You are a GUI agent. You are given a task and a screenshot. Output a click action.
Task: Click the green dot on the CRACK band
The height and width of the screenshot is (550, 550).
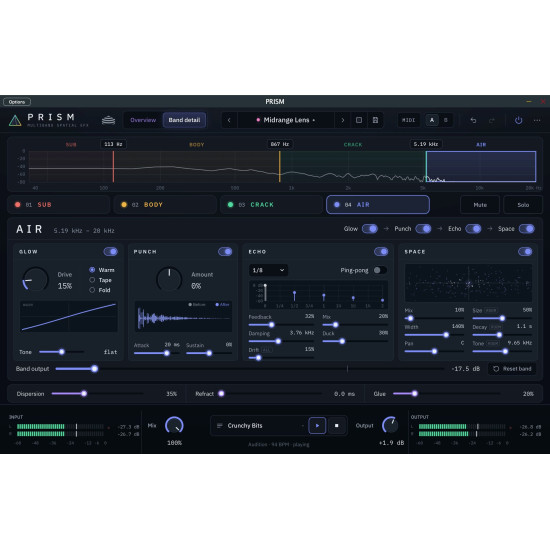[x=230, y=204]
